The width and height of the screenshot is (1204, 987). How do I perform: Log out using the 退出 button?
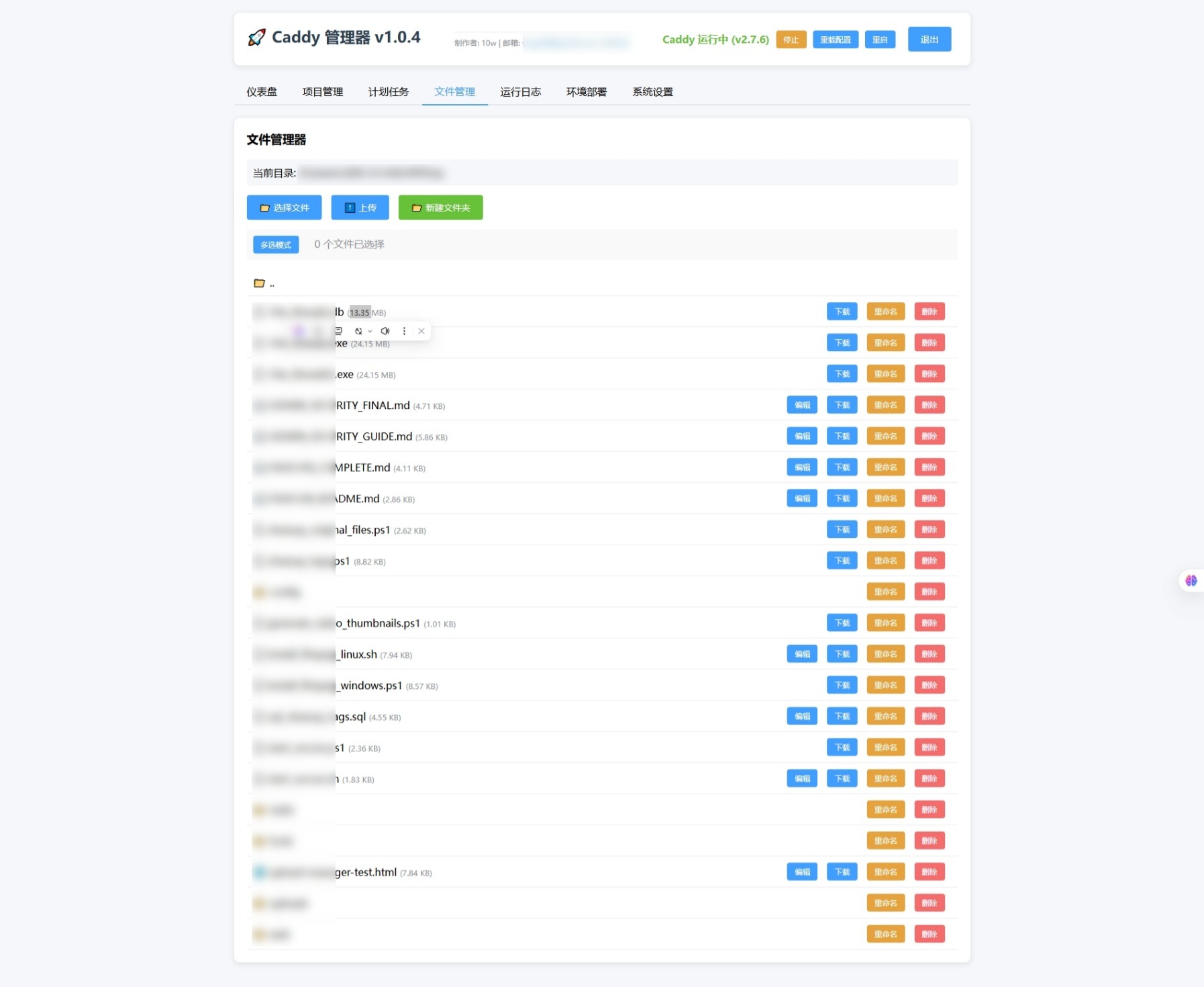point(929,40)
